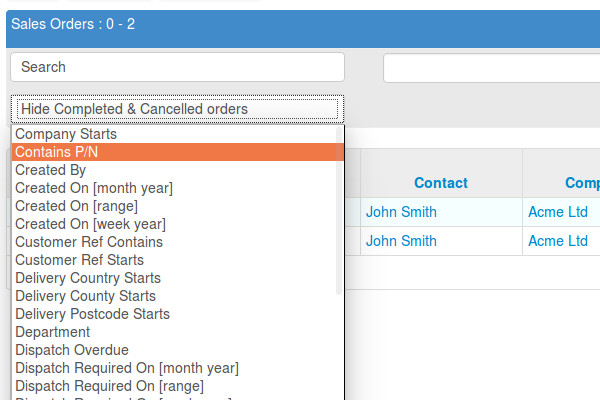The height and width of the screenshot is (400, 600).
Task: Choose the Contains P/N filter option
Action: coord(57,152)
